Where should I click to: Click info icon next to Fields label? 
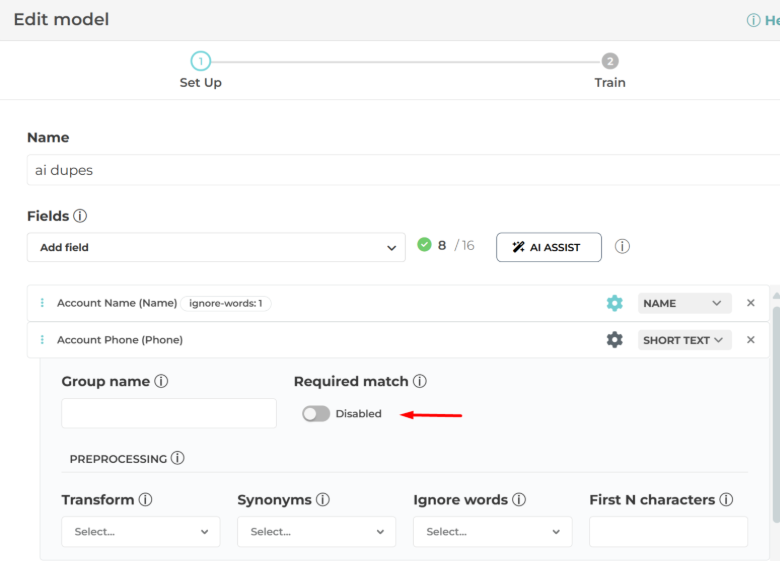click(80, 216)
